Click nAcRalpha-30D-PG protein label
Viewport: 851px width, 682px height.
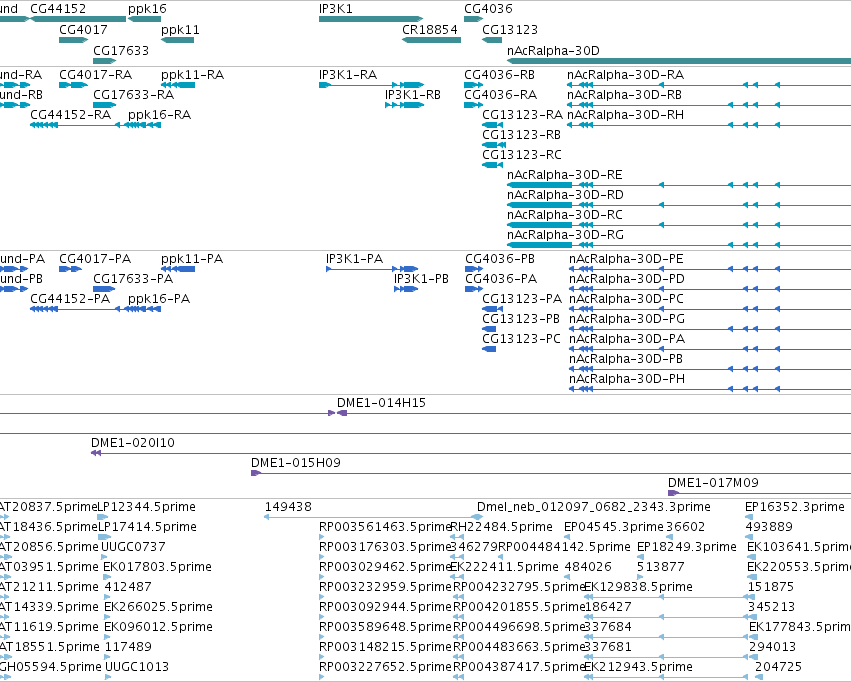click(x=627, y=319)
